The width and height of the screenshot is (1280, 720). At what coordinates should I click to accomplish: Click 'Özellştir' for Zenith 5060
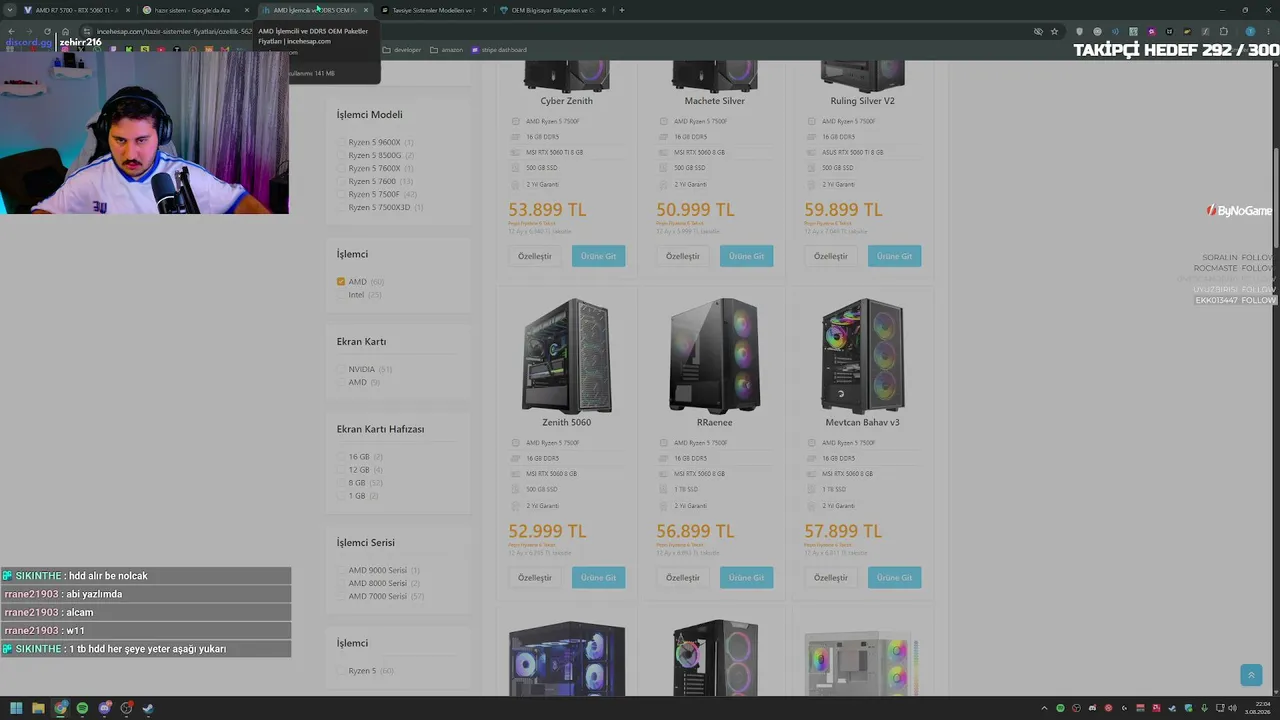click(x=535, y=577)
